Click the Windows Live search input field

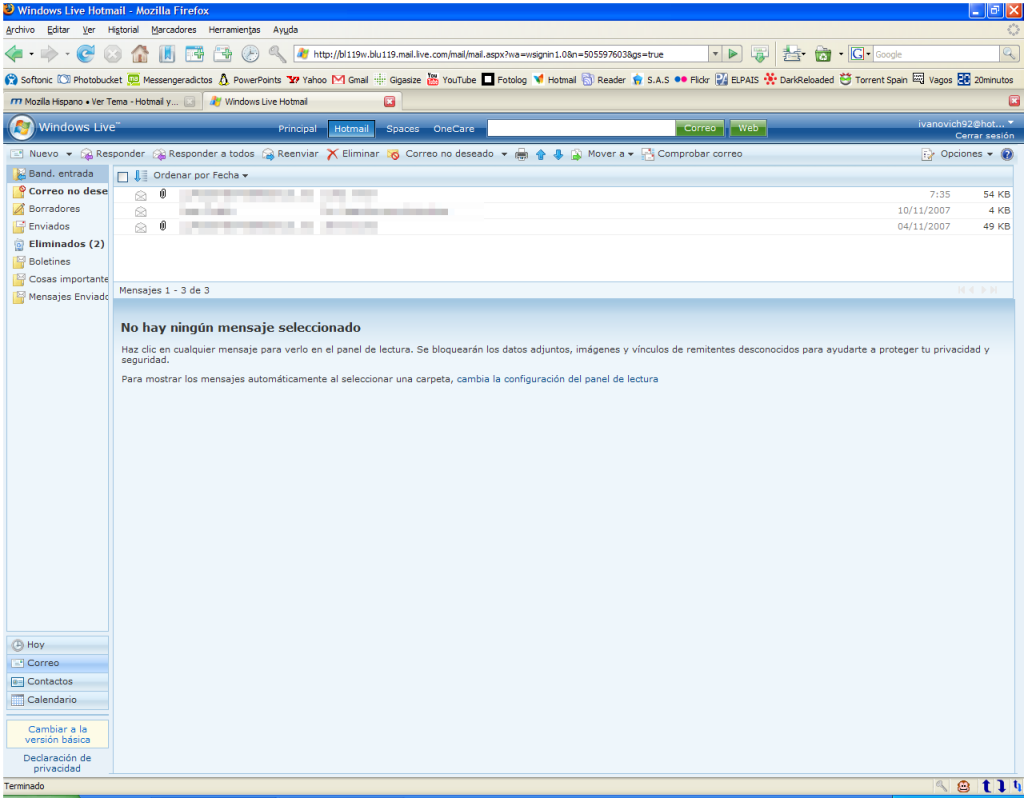click(581, 128)
